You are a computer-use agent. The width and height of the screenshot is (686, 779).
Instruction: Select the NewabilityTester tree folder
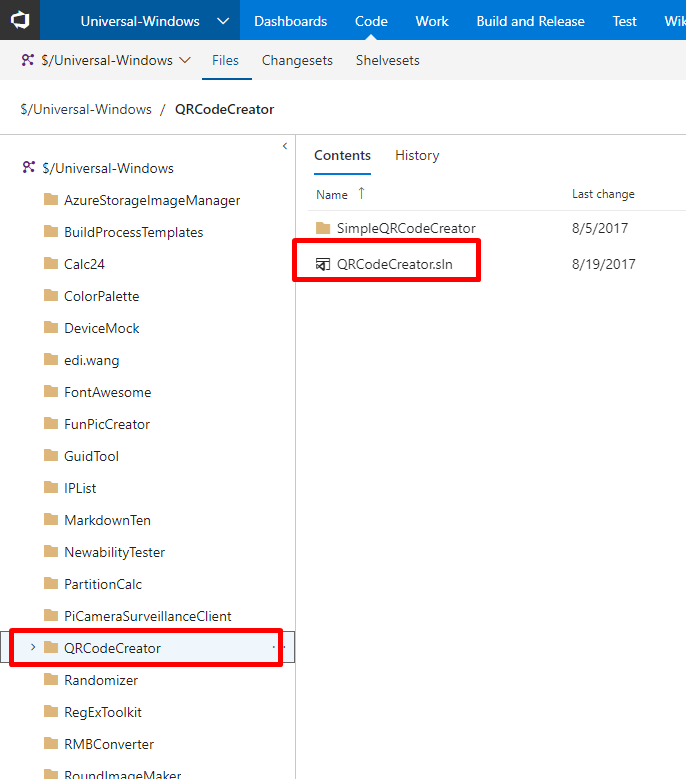(x=114, y=552)
